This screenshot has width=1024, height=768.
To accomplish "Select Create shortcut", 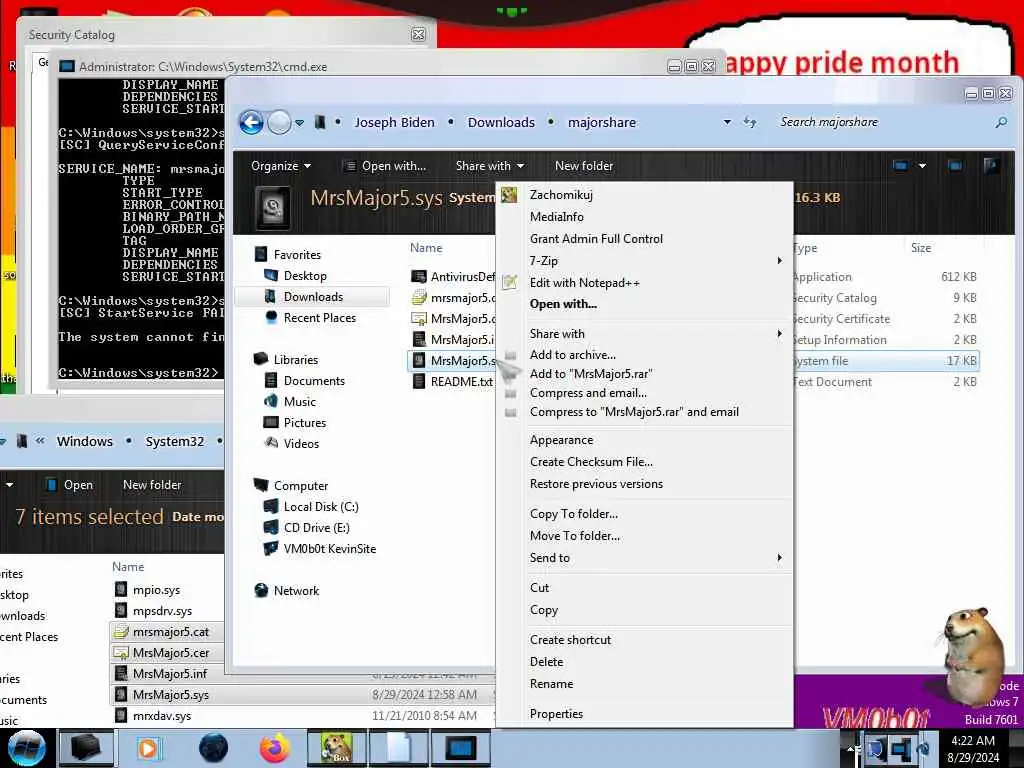I will [645, 640].
